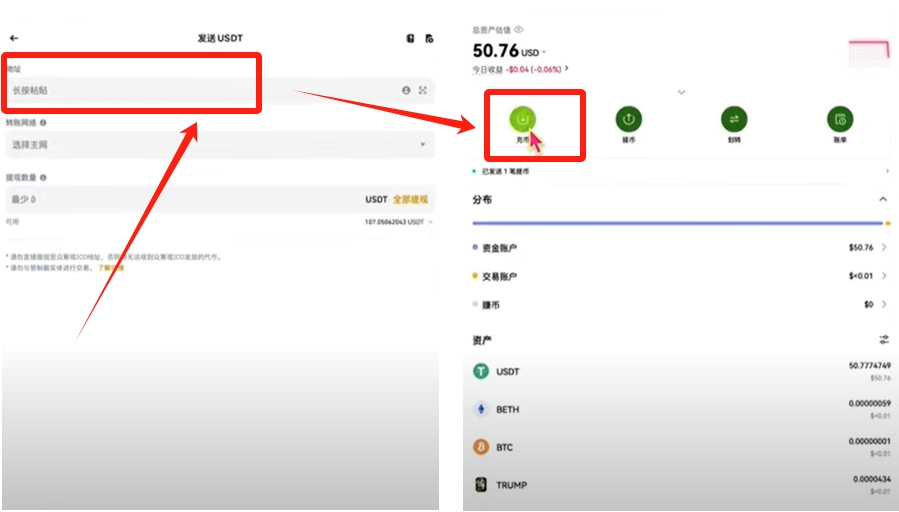This screenshot has width=899, height=512.
Task: Tap the 账单 bills icon
Action: (840, 119)
